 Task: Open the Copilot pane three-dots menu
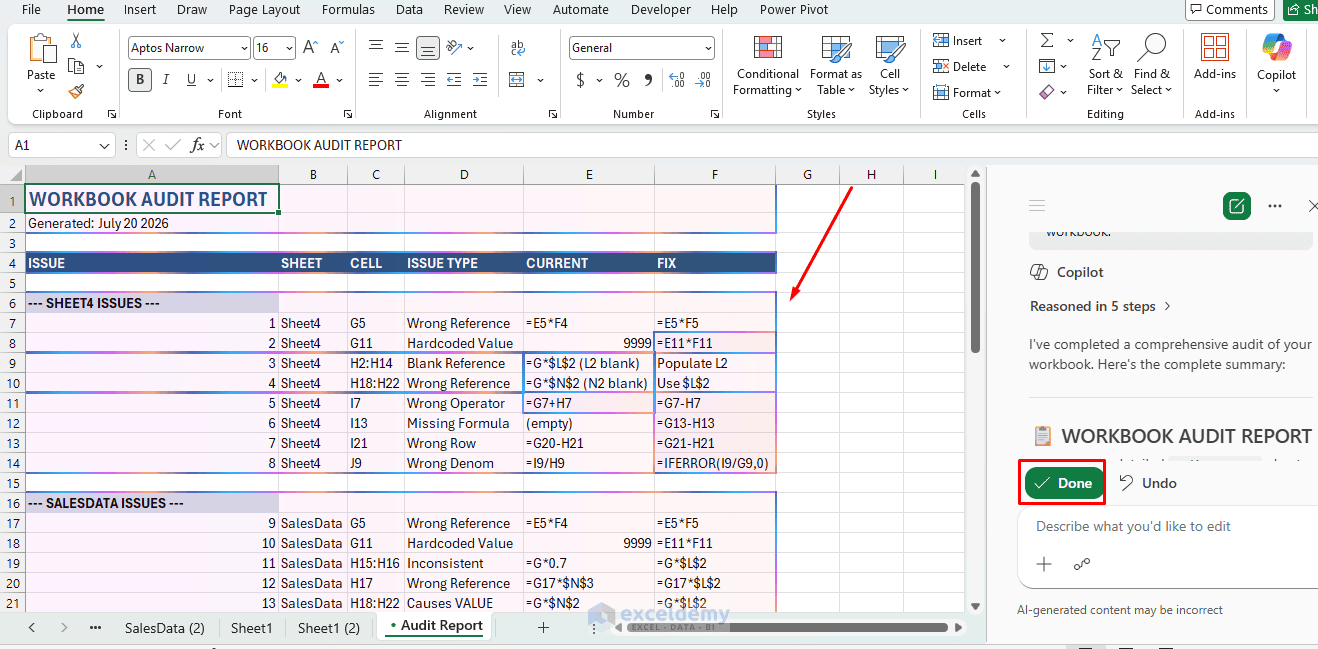[1275, 206]
